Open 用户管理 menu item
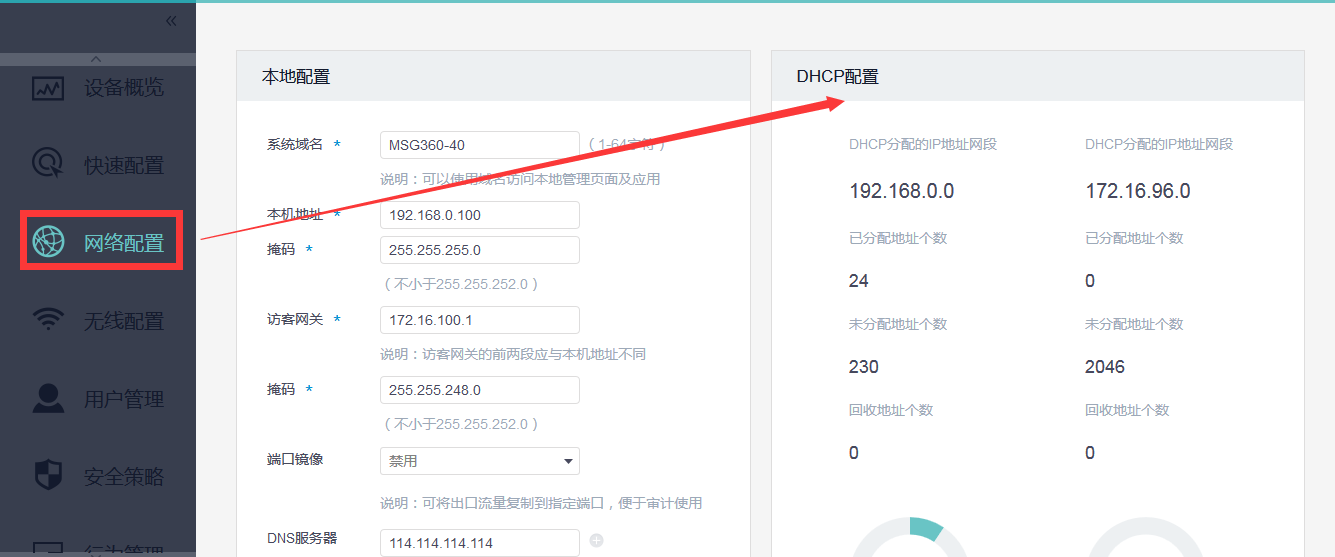The height and width of the screenshot is (557, 1335). click(98, 398)
